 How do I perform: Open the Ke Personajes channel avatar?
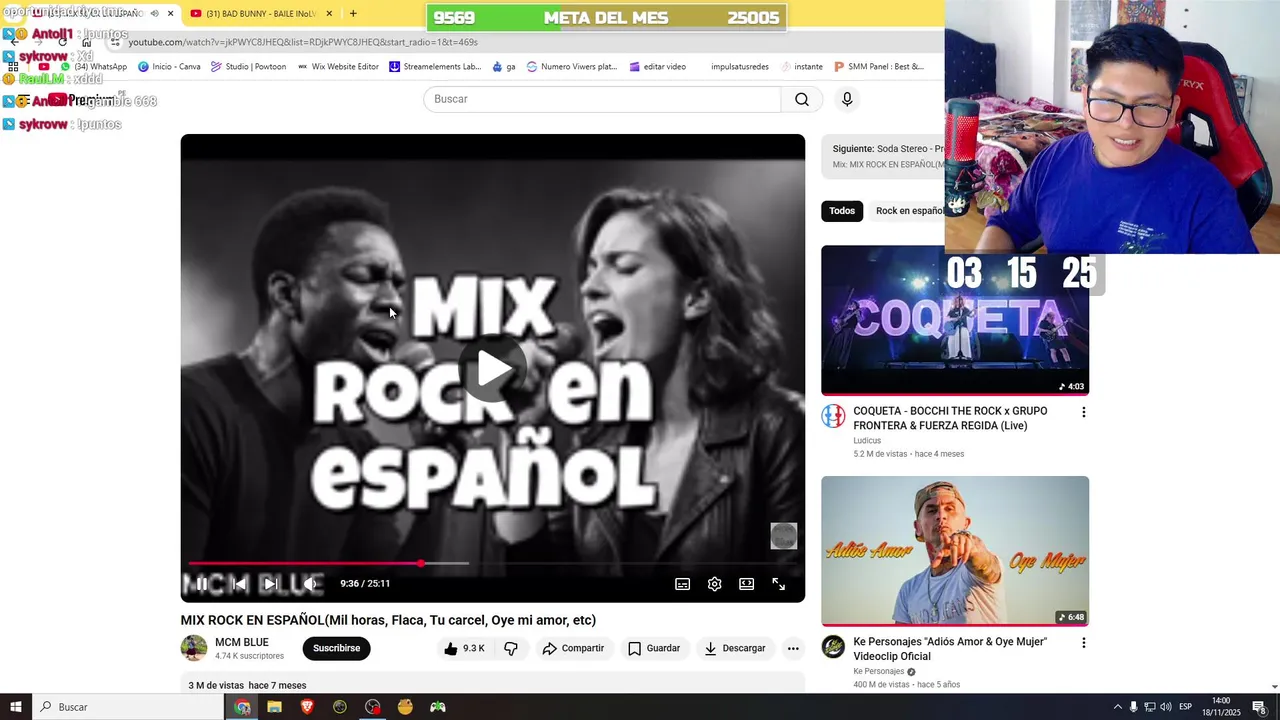point(833,647)
